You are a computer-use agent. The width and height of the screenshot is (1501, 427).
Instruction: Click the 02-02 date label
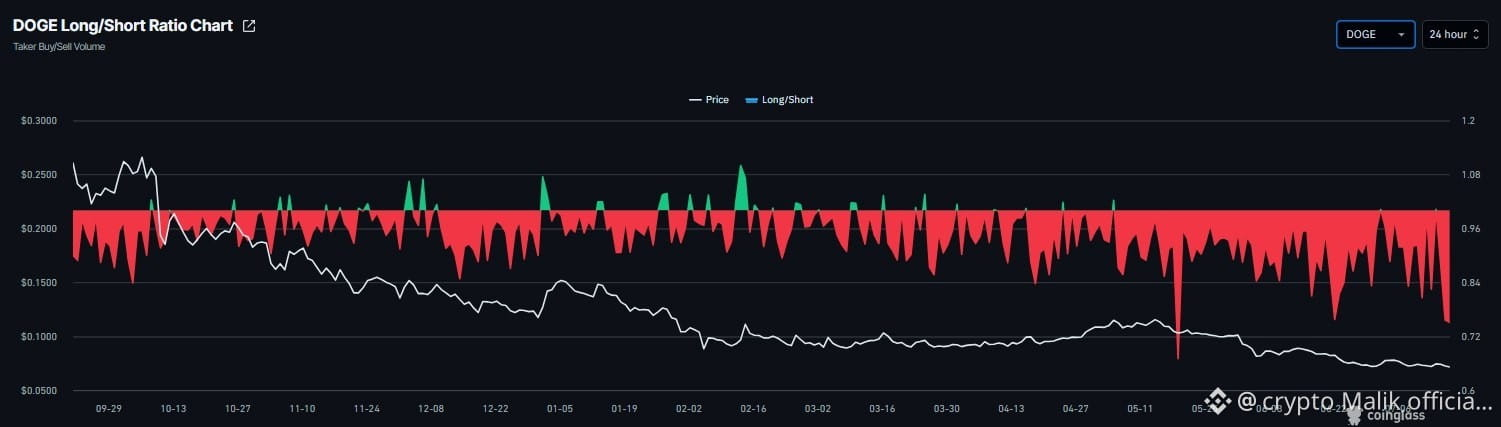coord(689,409)
